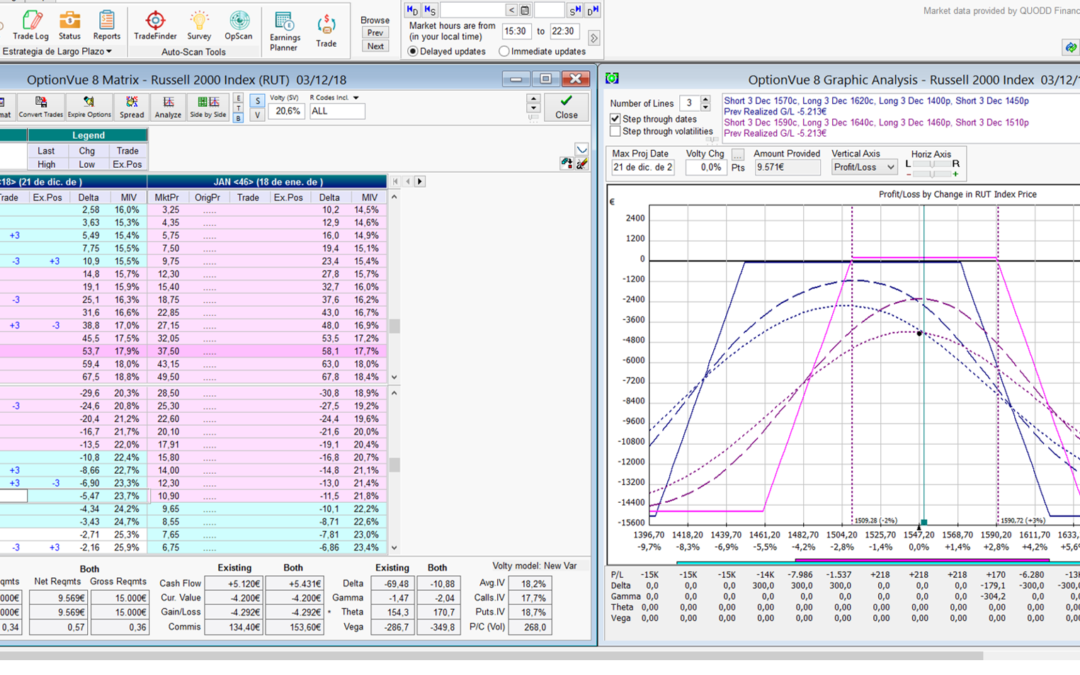
Task: Click the Volty (SV) 20,6% field
Action: [x=287, y=111]
